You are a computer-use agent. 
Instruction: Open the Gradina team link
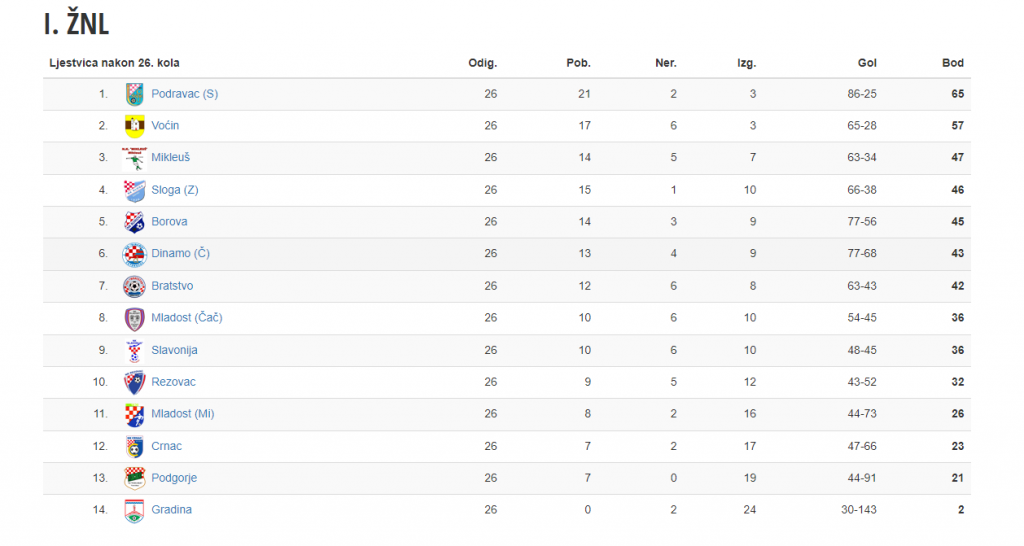click(172, 510)
